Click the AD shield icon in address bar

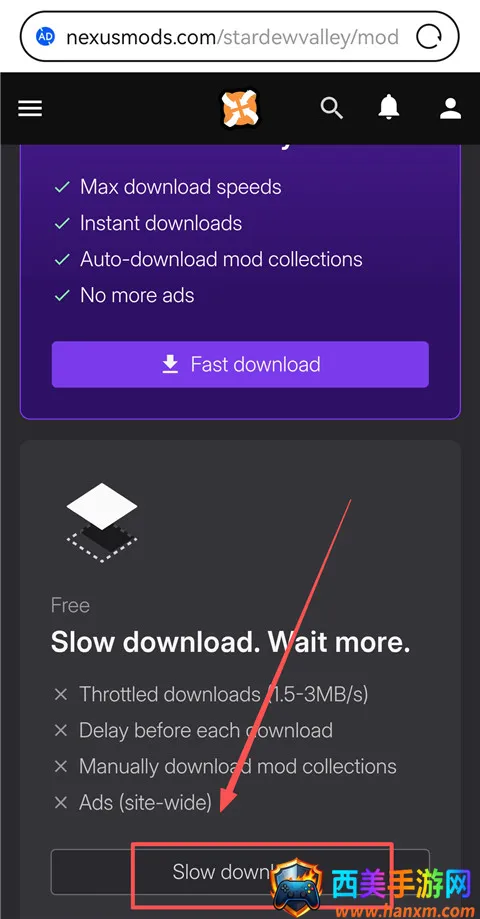[46, 38]
